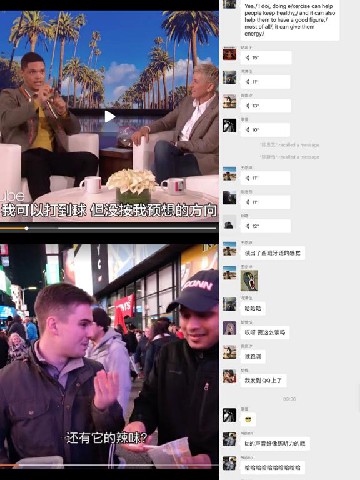360x480 pixels.
Task: Click the 00:20 timestamp in the chat
Action: pos(289,399)
